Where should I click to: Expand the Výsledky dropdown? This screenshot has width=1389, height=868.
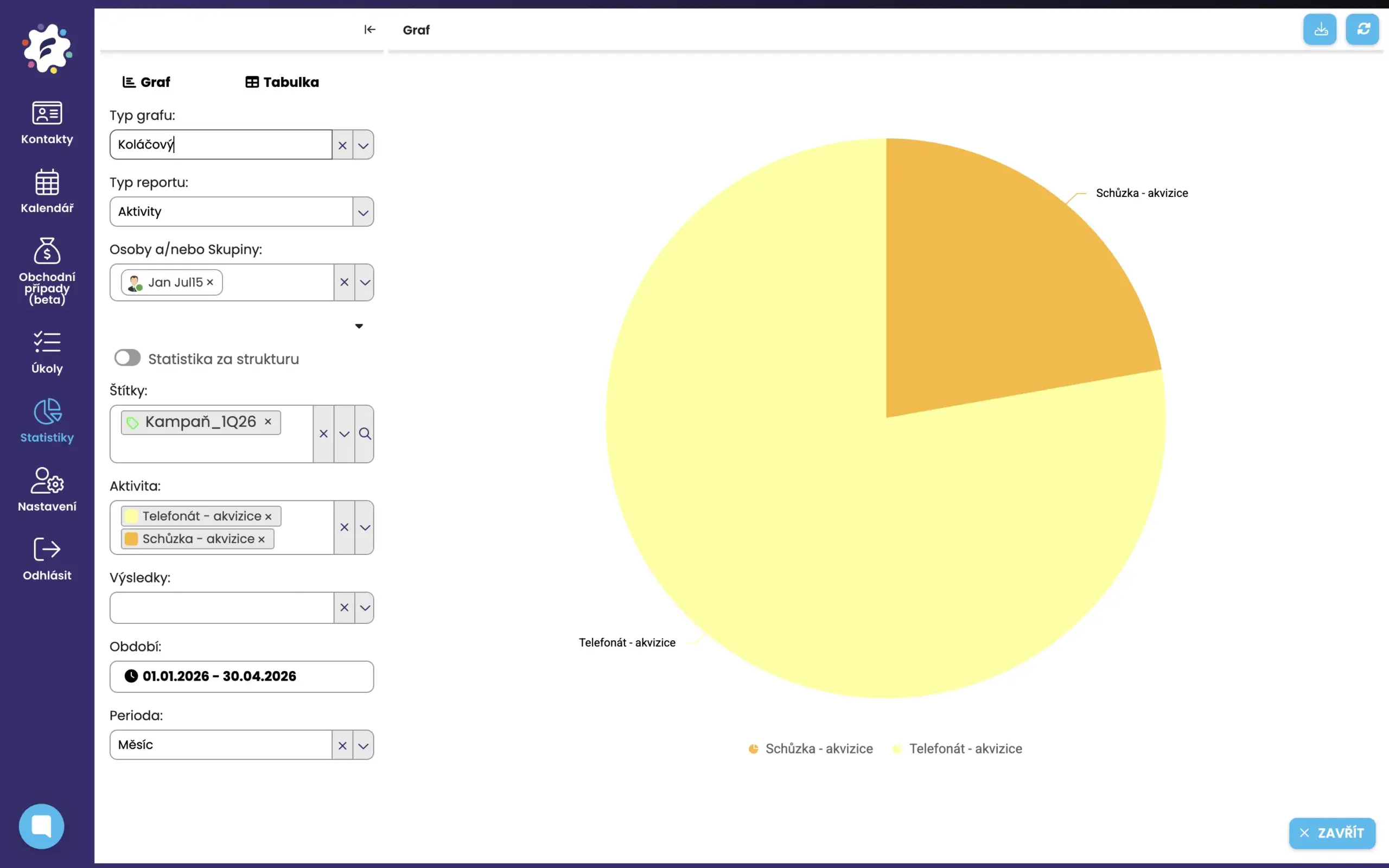[x=365, y=608]
